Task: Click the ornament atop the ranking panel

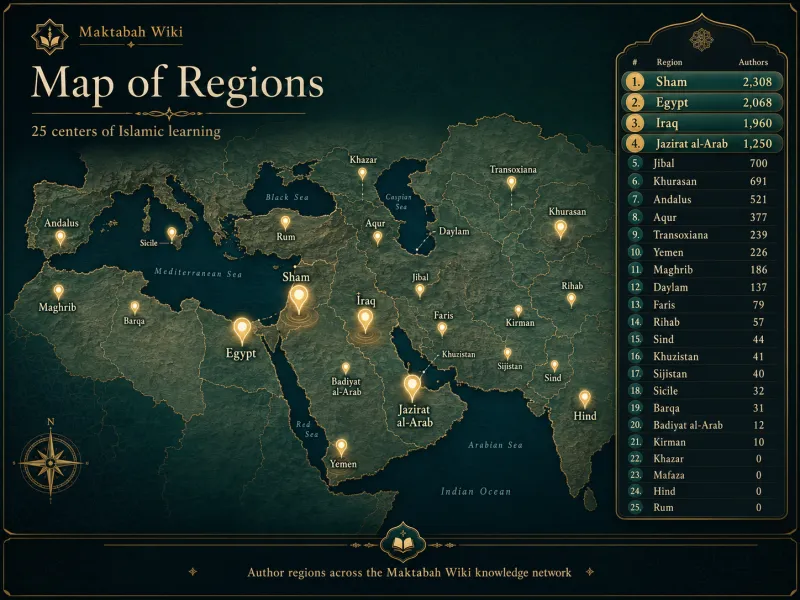Action: tap(702, 39)
